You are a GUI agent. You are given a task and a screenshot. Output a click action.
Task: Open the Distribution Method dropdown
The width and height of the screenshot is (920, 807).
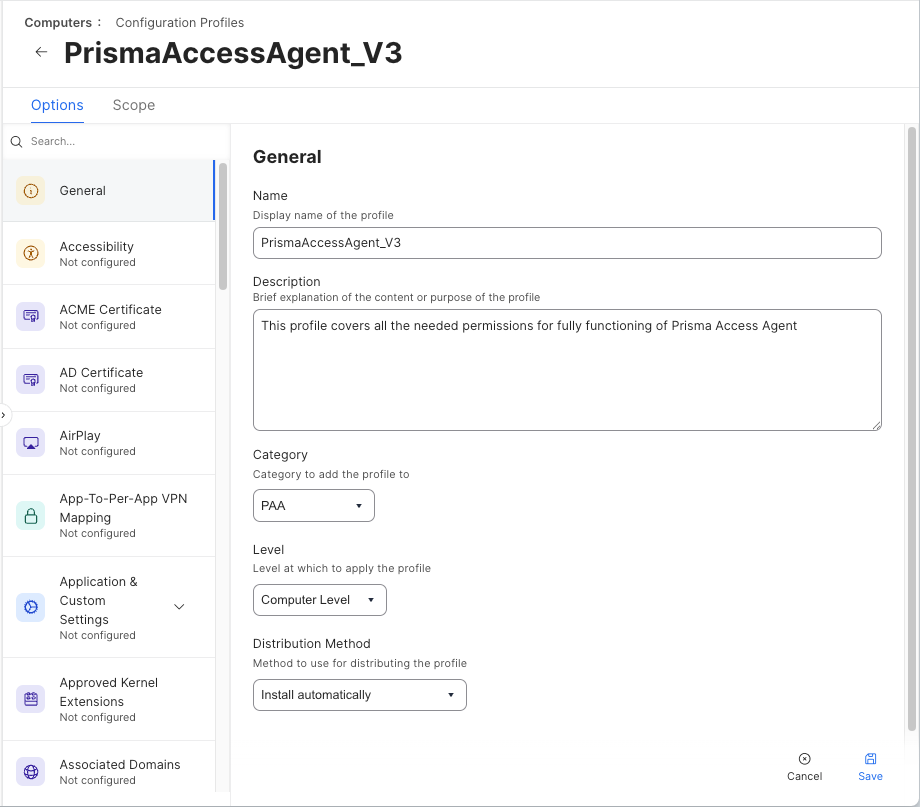tap(359, 695)
